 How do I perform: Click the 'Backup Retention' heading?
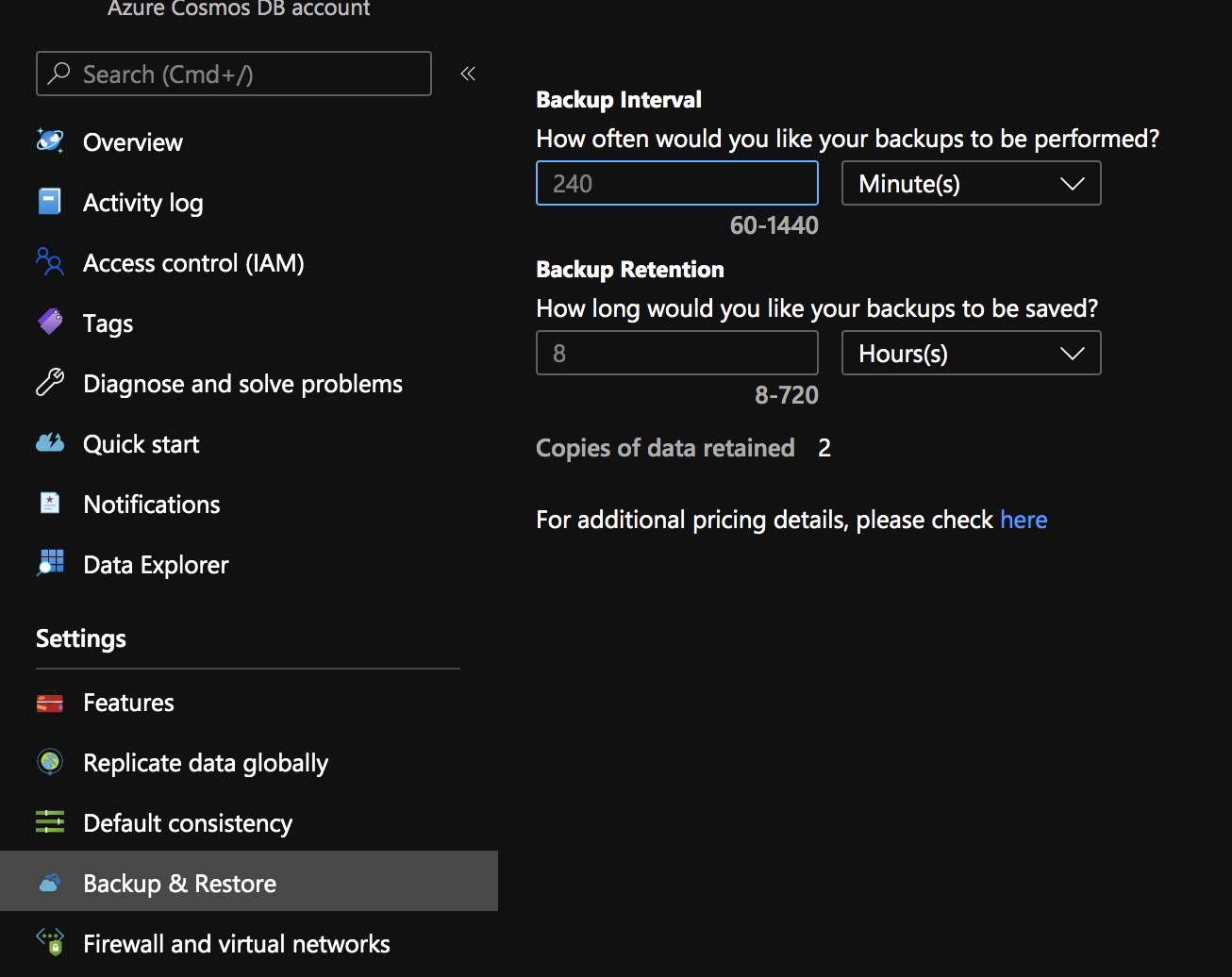point(630,269)
